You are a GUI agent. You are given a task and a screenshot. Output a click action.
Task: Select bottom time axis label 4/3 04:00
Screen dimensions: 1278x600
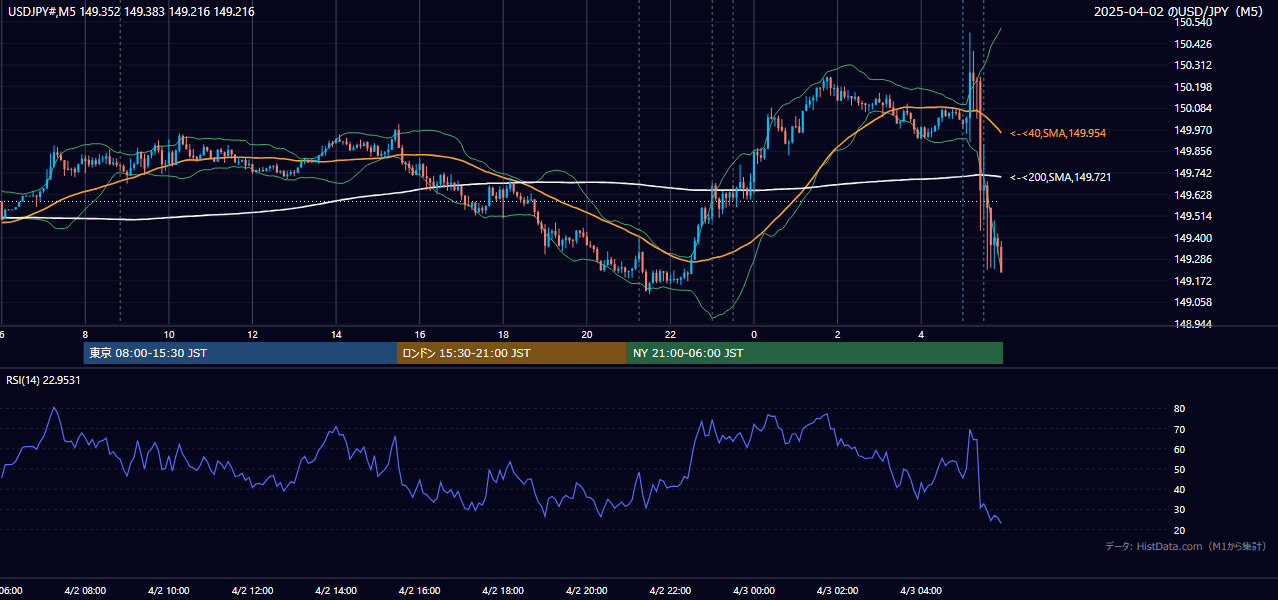pos(921,591)
